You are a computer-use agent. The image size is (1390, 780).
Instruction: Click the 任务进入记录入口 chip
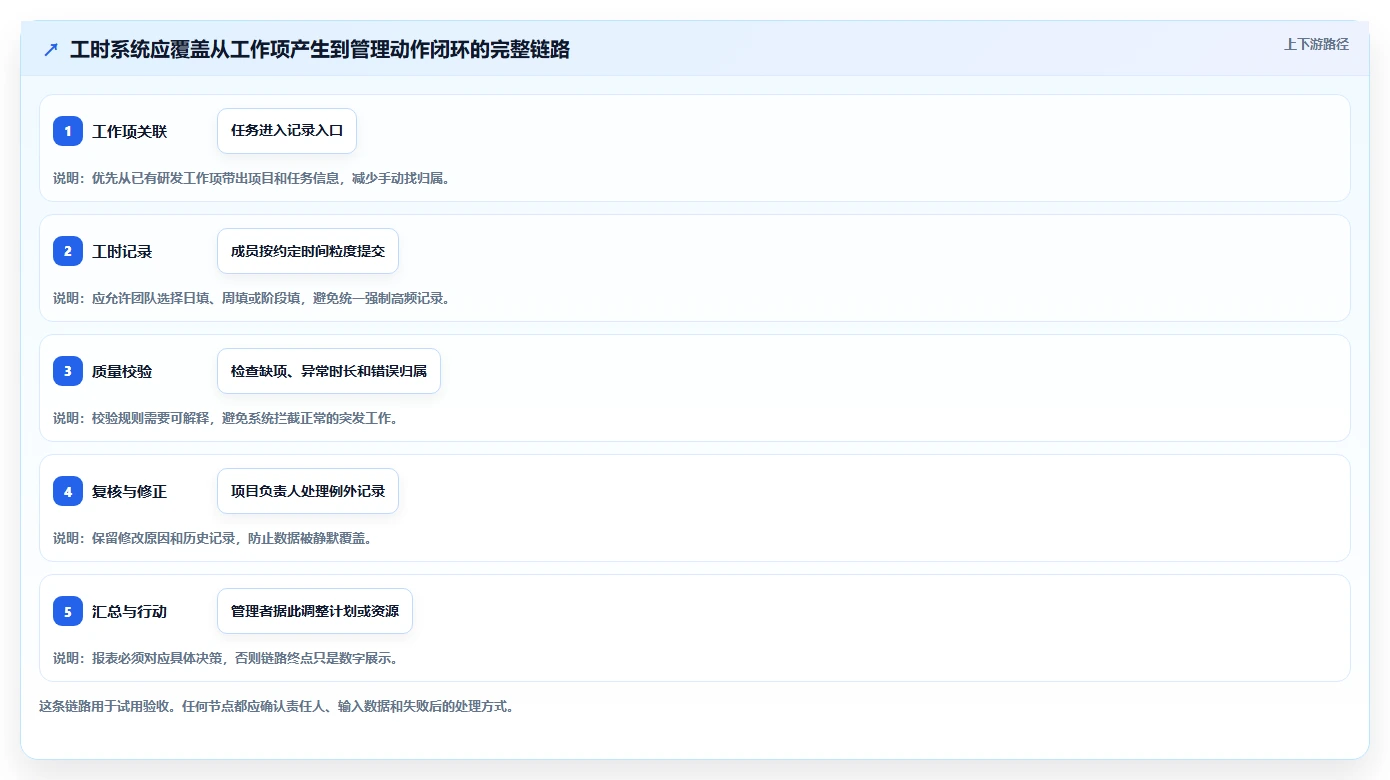point(287,131)
